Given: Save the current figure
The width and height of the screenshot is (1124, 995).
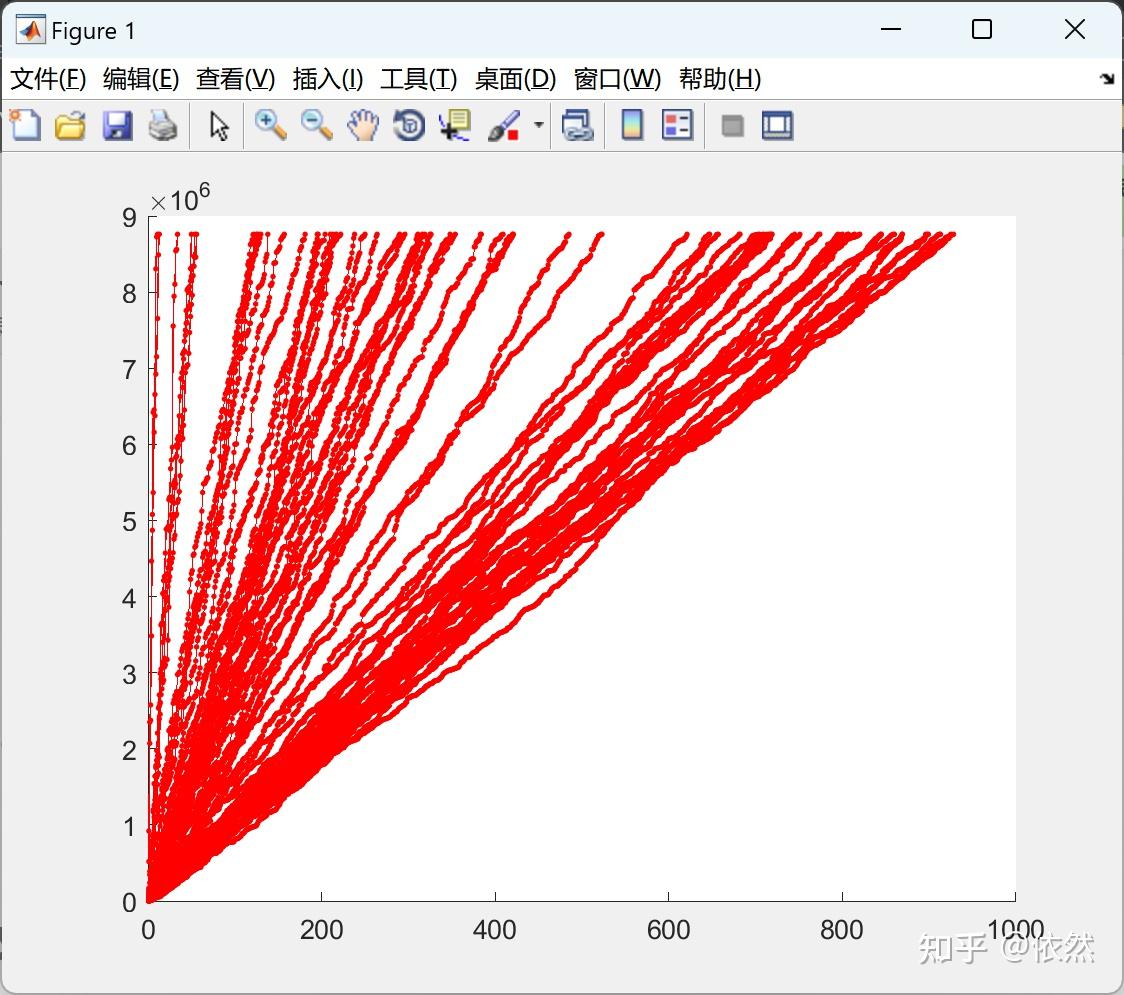Looking at the screenshot, I should (x=117, y=125).
